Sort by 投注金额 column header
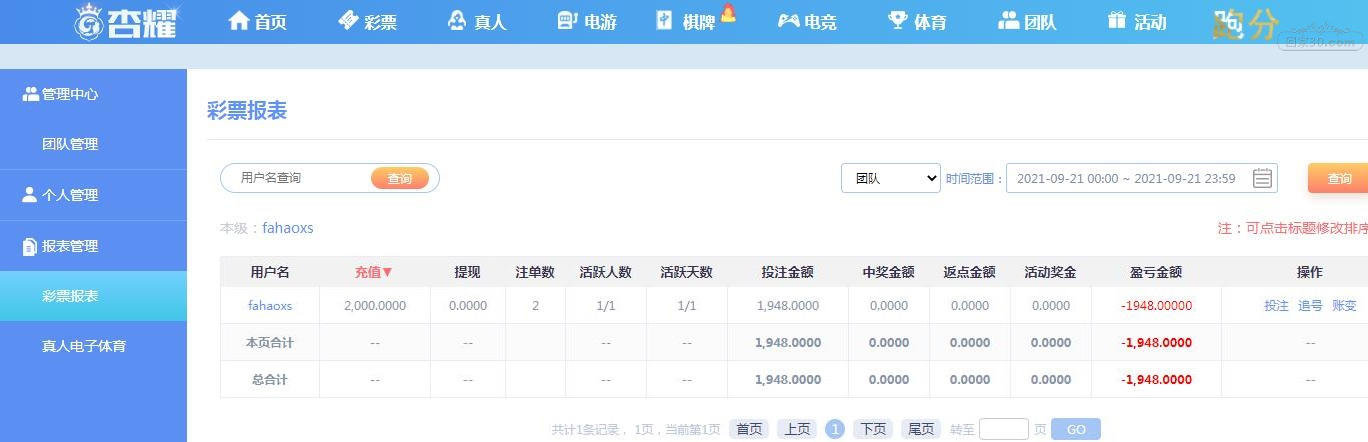 click(787, 272)
